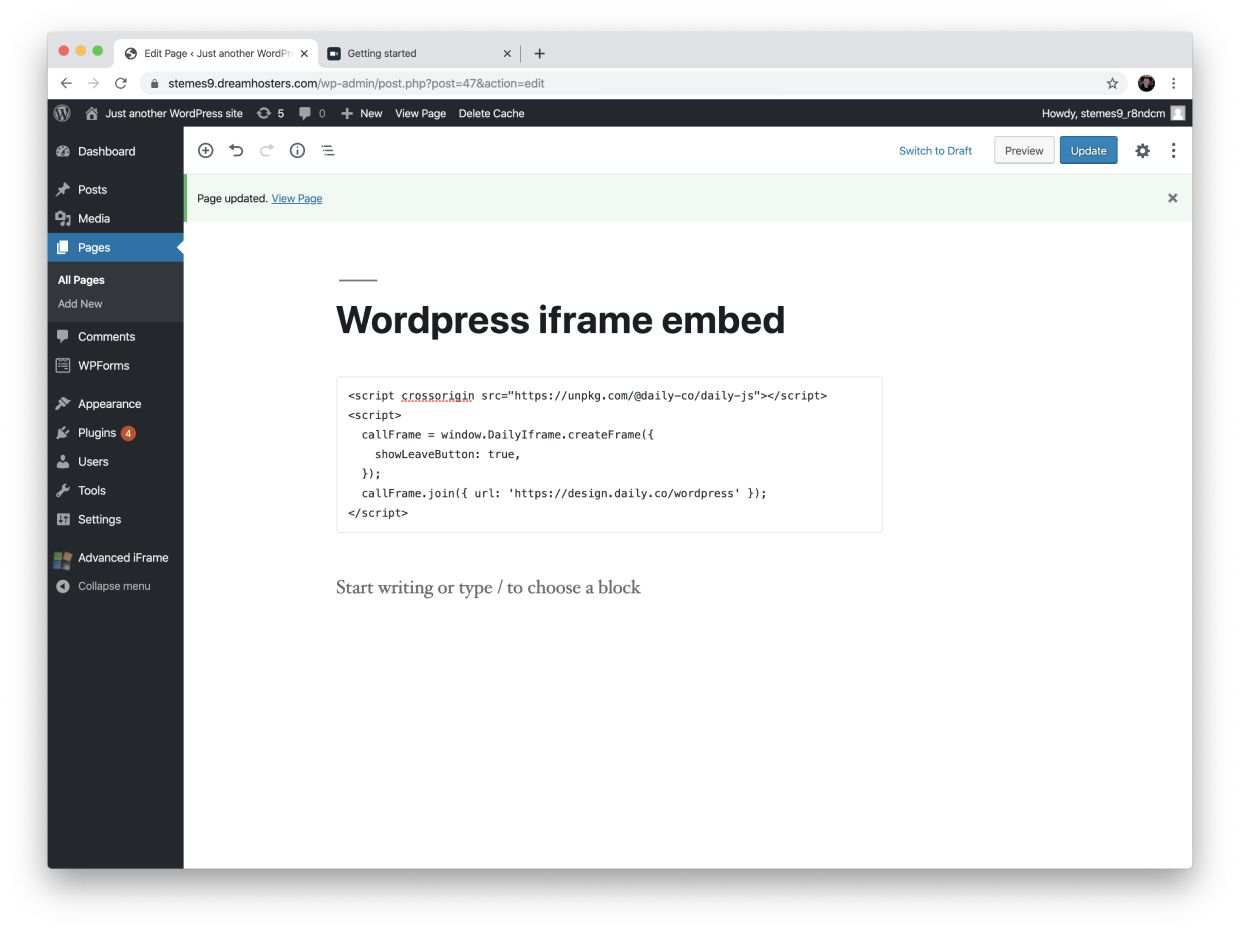Click the user avatar in admin bar
Viewport: 1240px width, 932px height.
[1178, 113]
